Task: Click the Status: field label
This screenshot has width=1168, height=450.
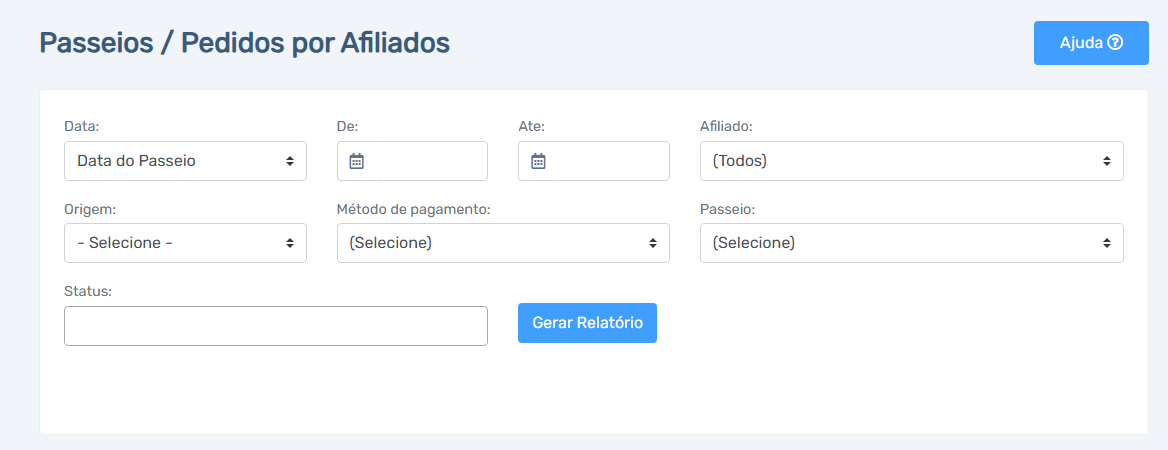Action: pos(88,291)
